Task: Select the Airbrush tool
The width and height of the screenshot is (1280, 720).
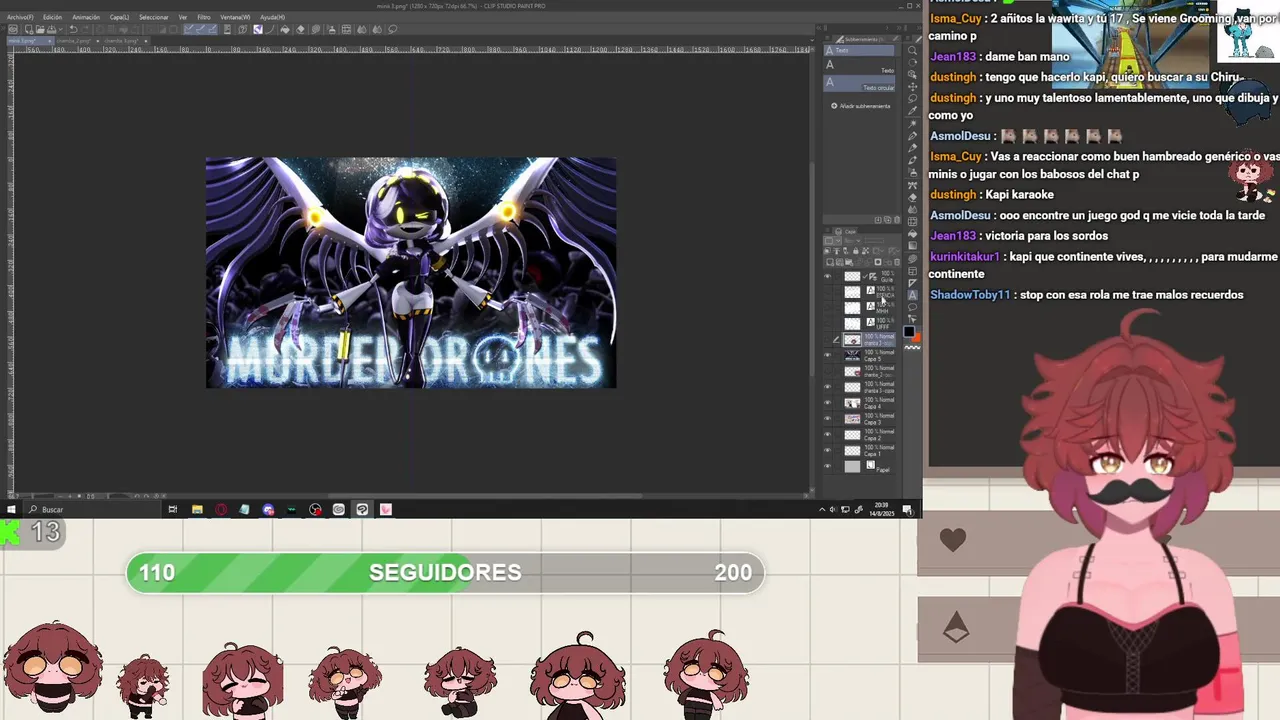Action: click(912, 171)
